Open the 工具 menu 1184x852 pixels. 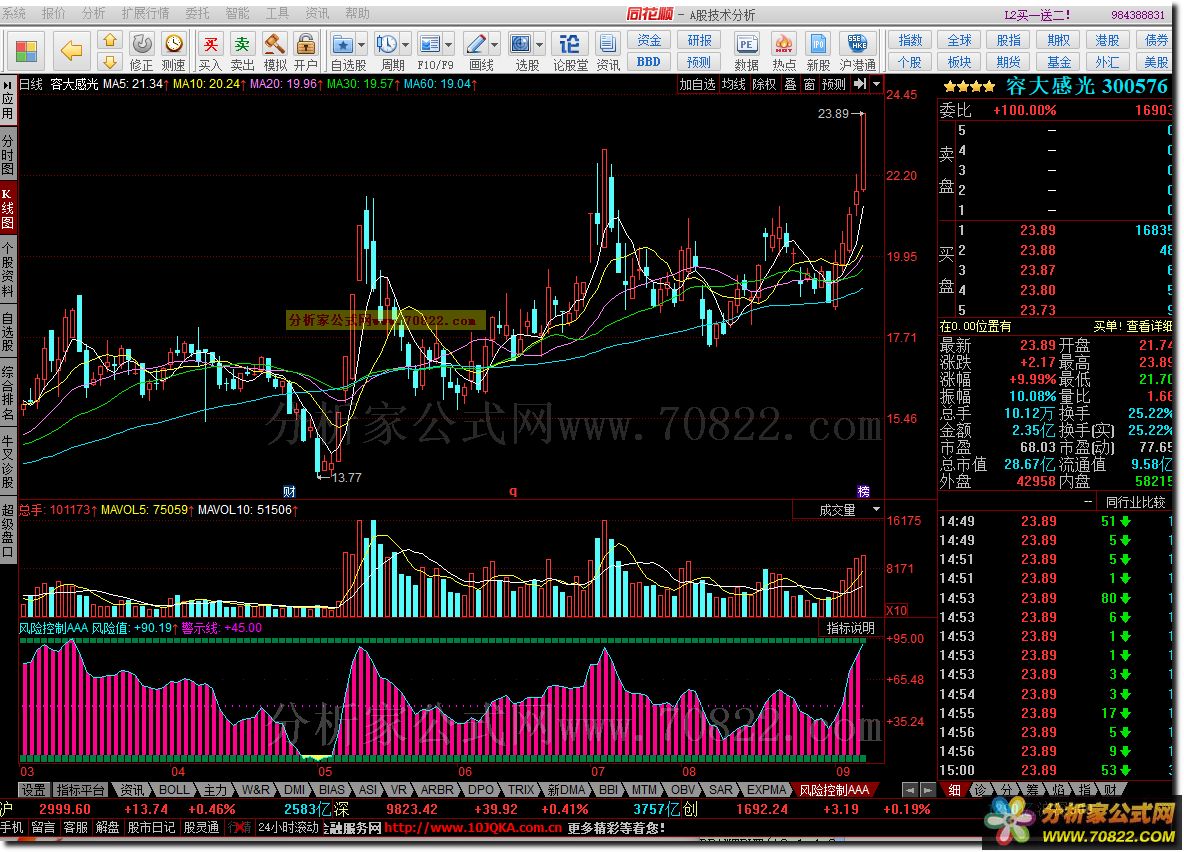pos(277,14)
